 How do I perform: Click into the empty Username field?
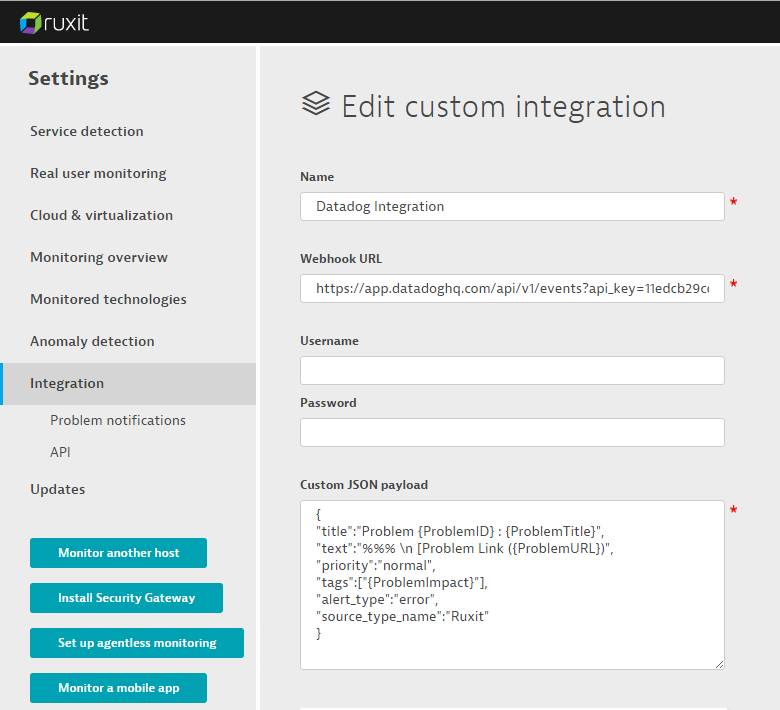click(x=512, y=370)
